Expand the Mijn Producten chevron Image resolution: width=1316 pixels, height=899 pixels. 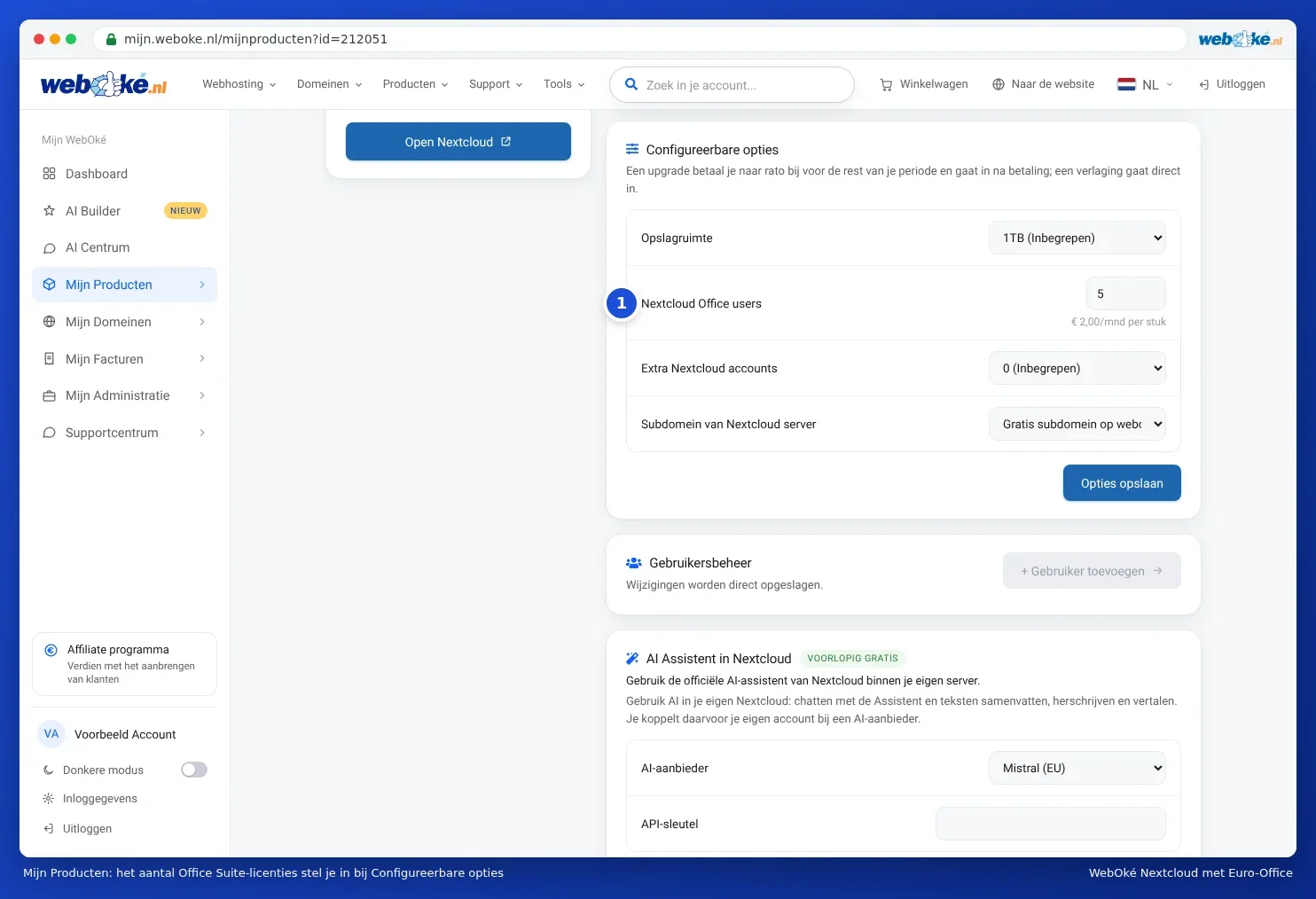click(202, 285)
